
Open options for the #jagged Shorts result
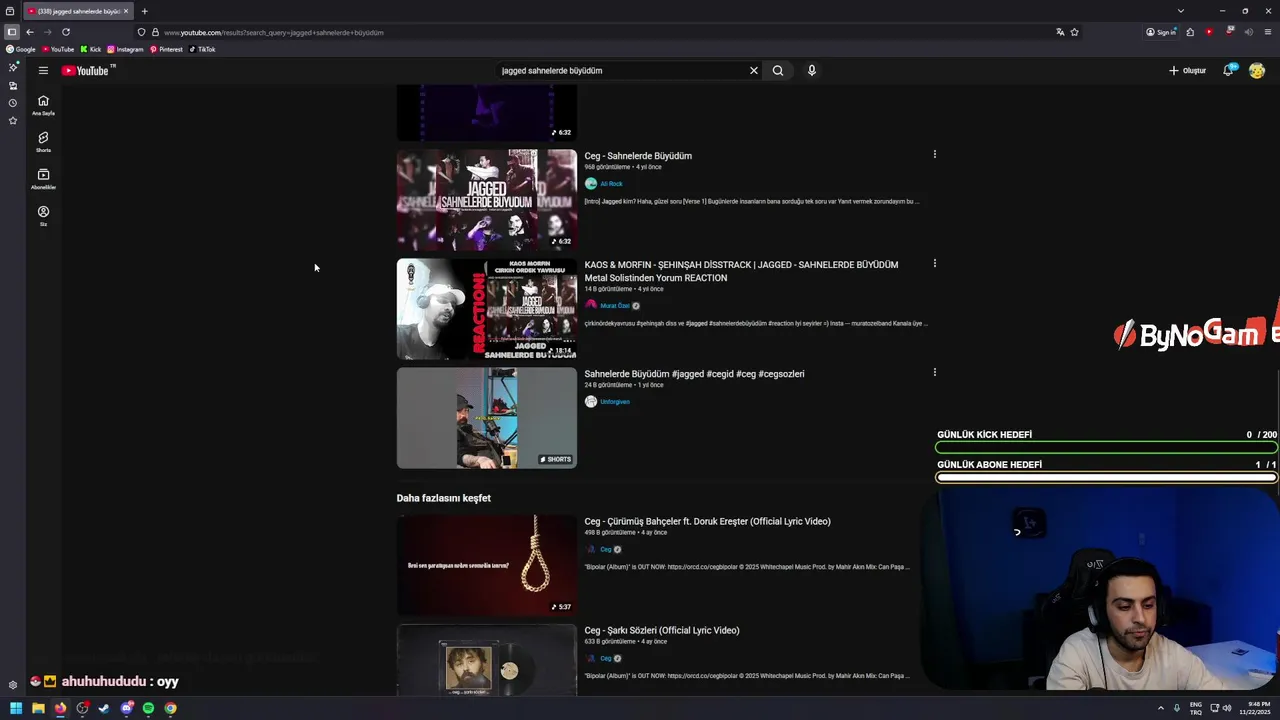pos(935,372)
